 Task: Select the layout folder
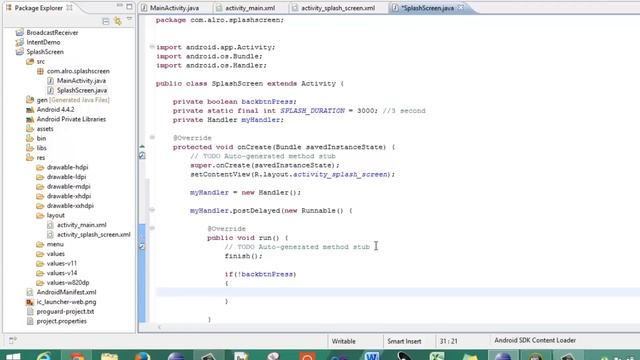(56, 215)
